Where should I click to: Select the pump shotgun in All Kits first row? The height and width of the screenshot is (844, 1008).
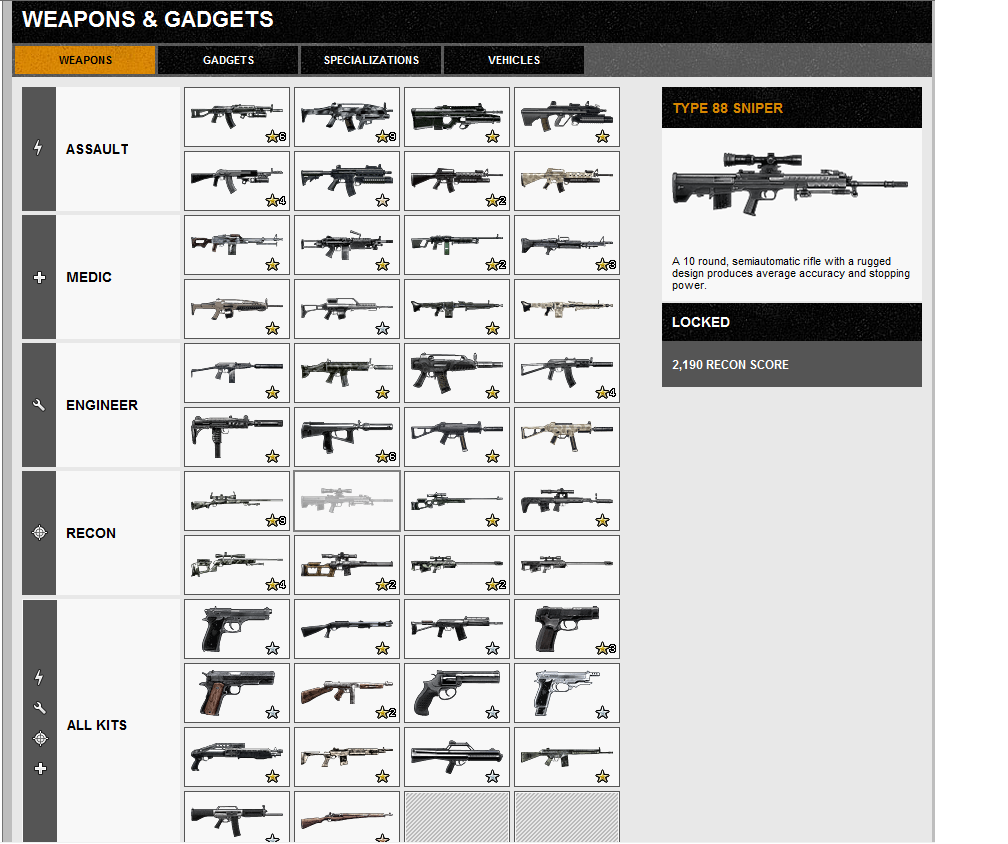click(346, 629)
